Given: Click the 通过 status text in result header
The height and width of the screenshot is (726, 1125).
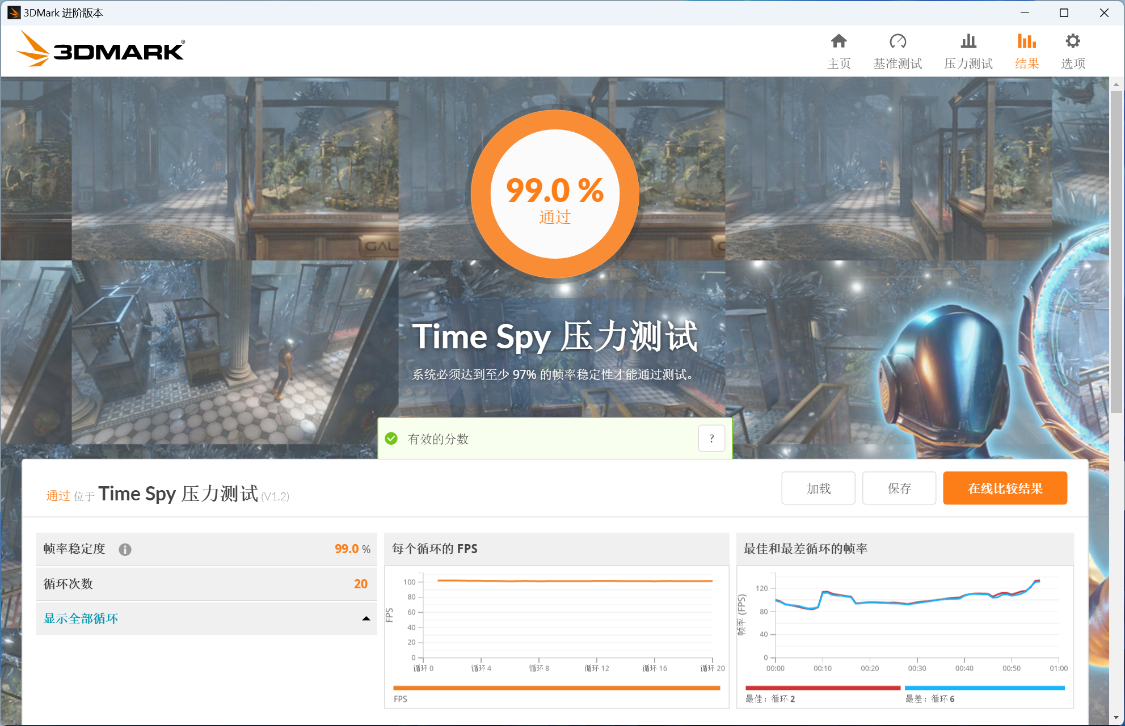Looking at the screenshot, I should click(58, 496).
